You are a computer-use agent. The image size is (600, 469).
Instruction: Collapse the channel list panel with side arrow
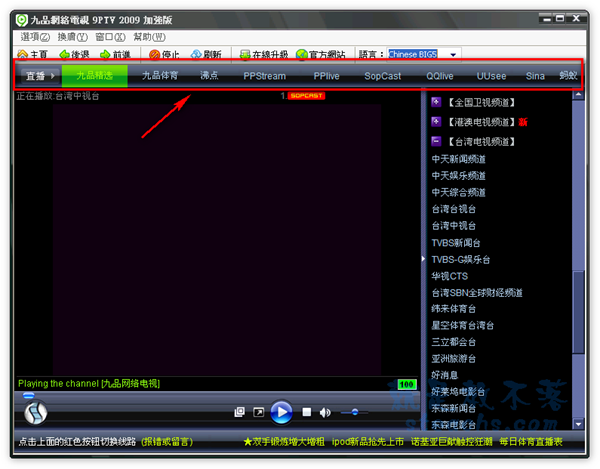(x=423, y=259)
